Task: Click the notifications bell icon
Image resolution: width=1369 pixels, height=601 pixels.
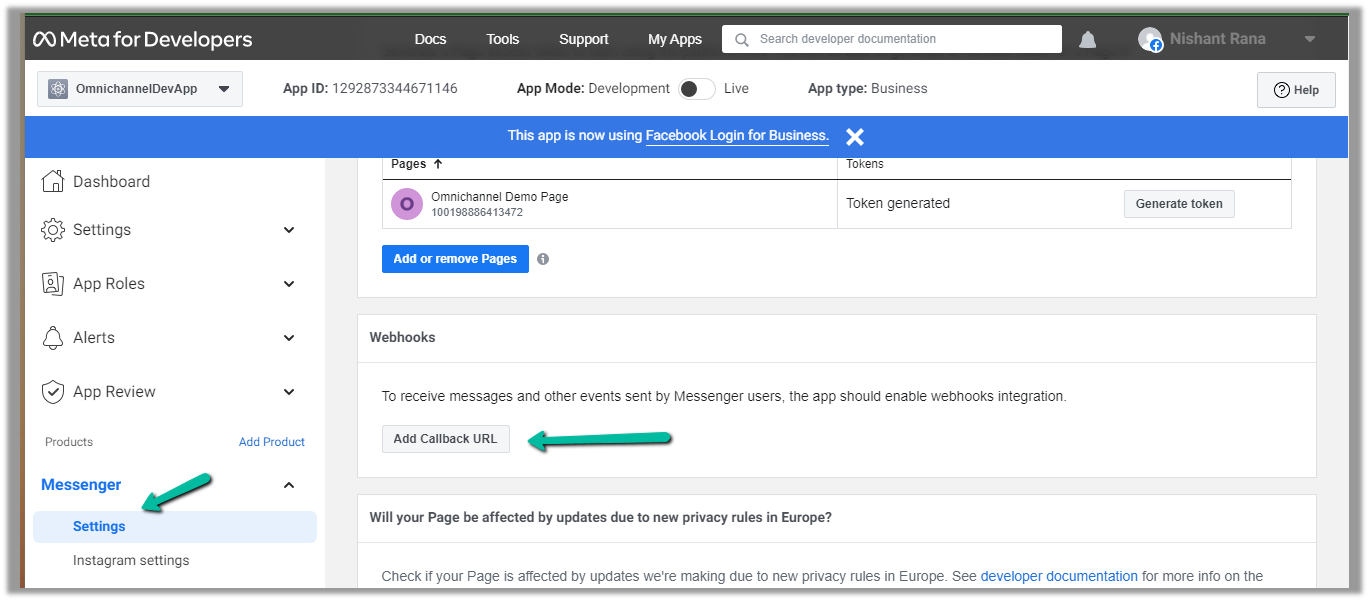Action: (1087, 40)
